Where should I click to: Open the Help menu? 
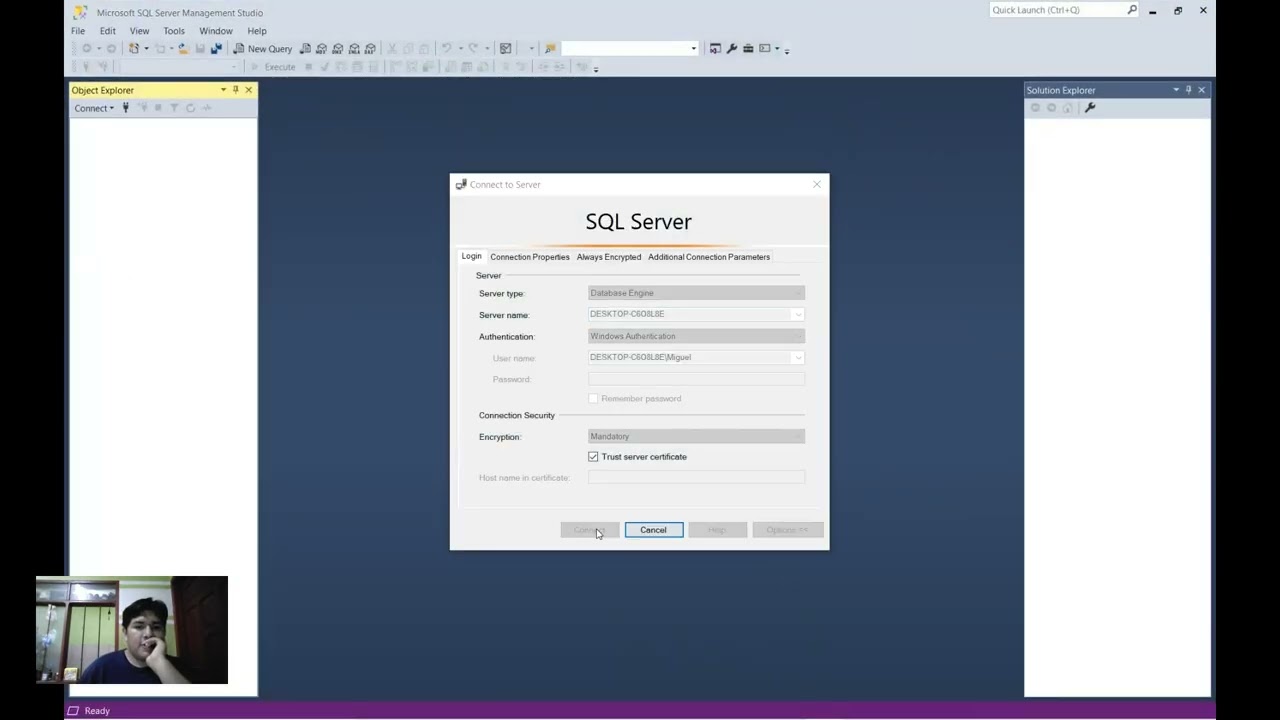tap(257, 31)
